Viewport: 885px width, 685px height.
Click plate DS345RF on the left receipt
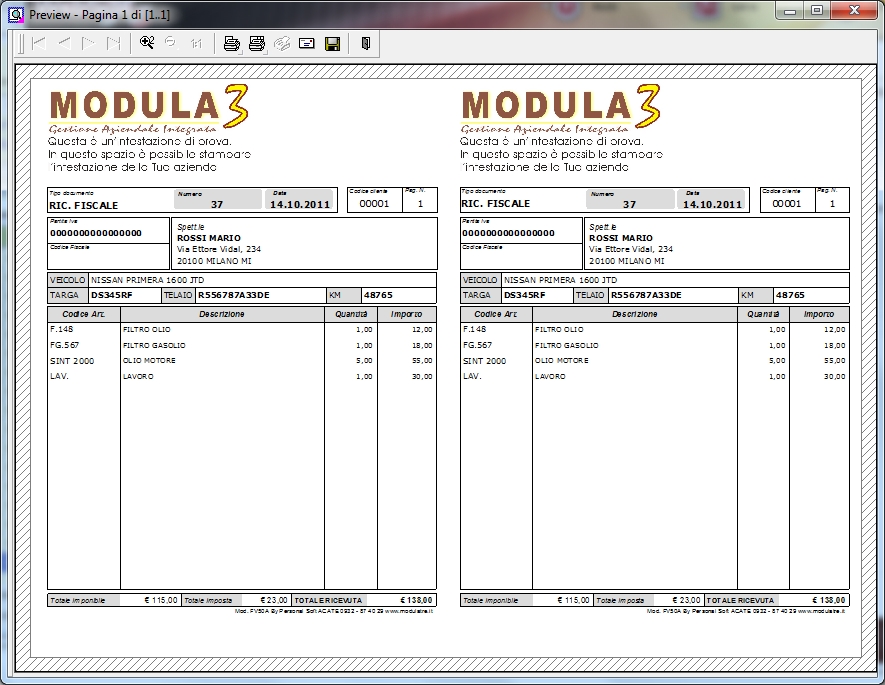tap(112, 295)
